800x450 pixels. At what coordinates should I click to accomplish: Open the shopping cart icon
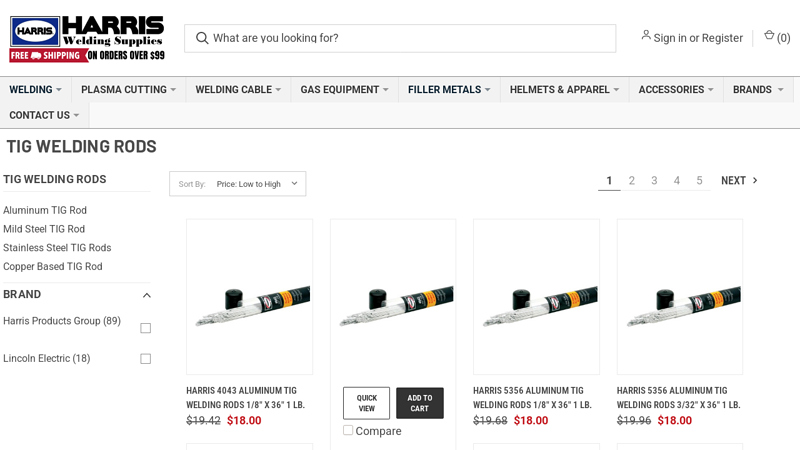point(769,36)
